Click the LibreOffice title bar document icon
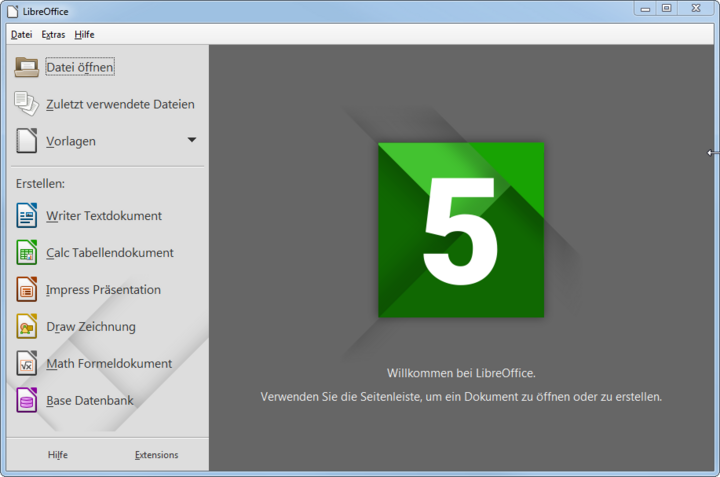720x477 pixels. click(12, 11)
